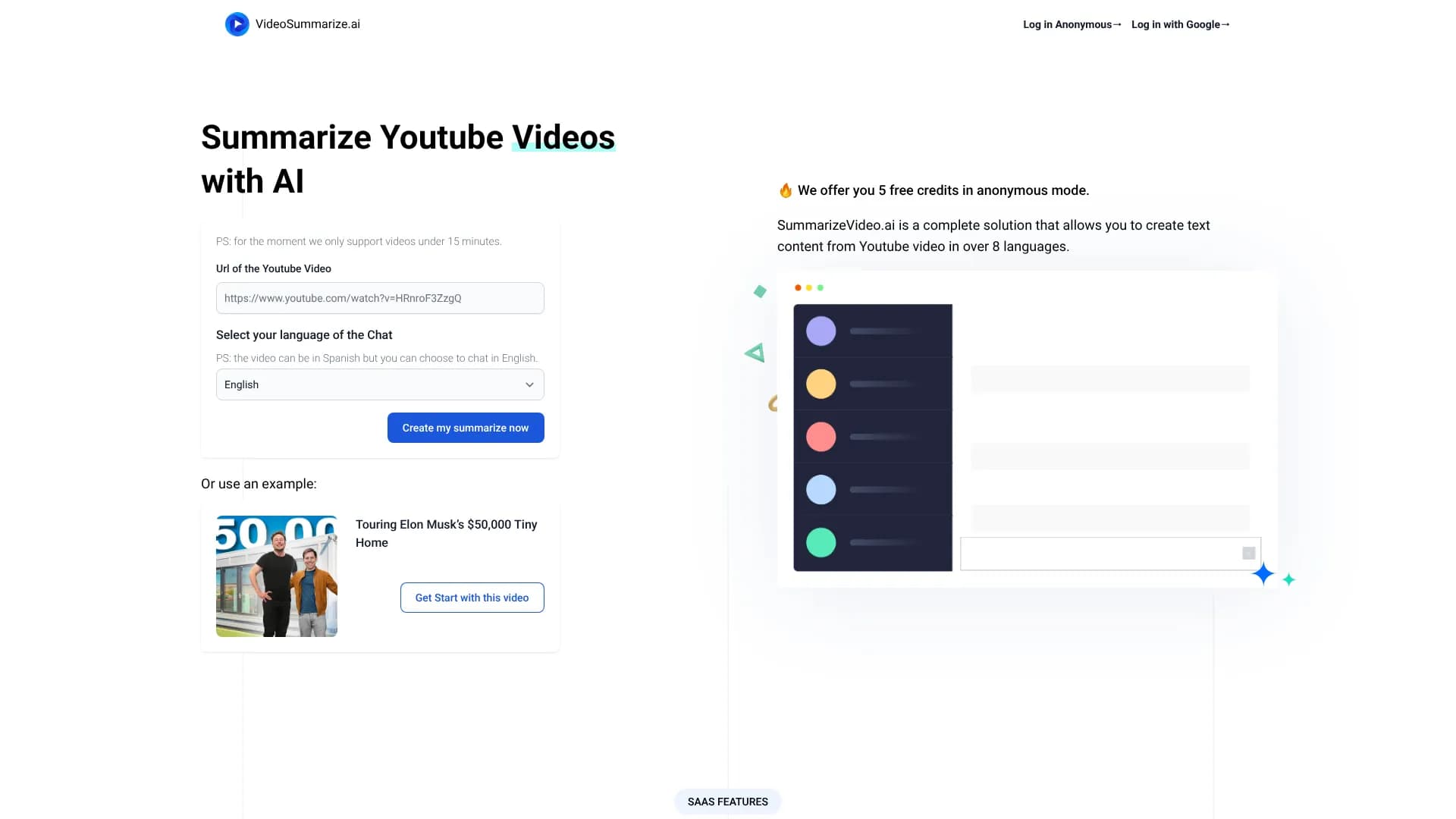Click the SummarizeVideo.ai complete solution description
Screen dimensions: 1456x819
pyautogui.click(x=993, y=236)
